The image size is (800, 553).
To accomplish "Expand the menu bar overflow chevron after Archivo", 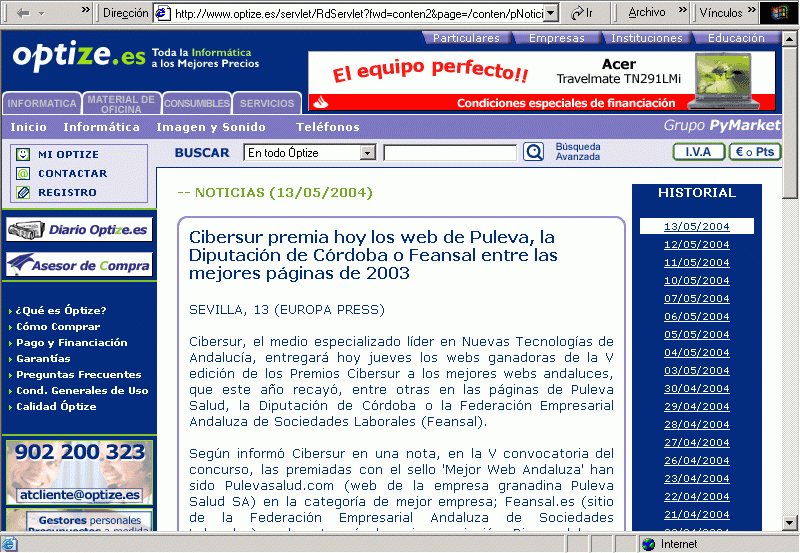I will coord(682,10).
